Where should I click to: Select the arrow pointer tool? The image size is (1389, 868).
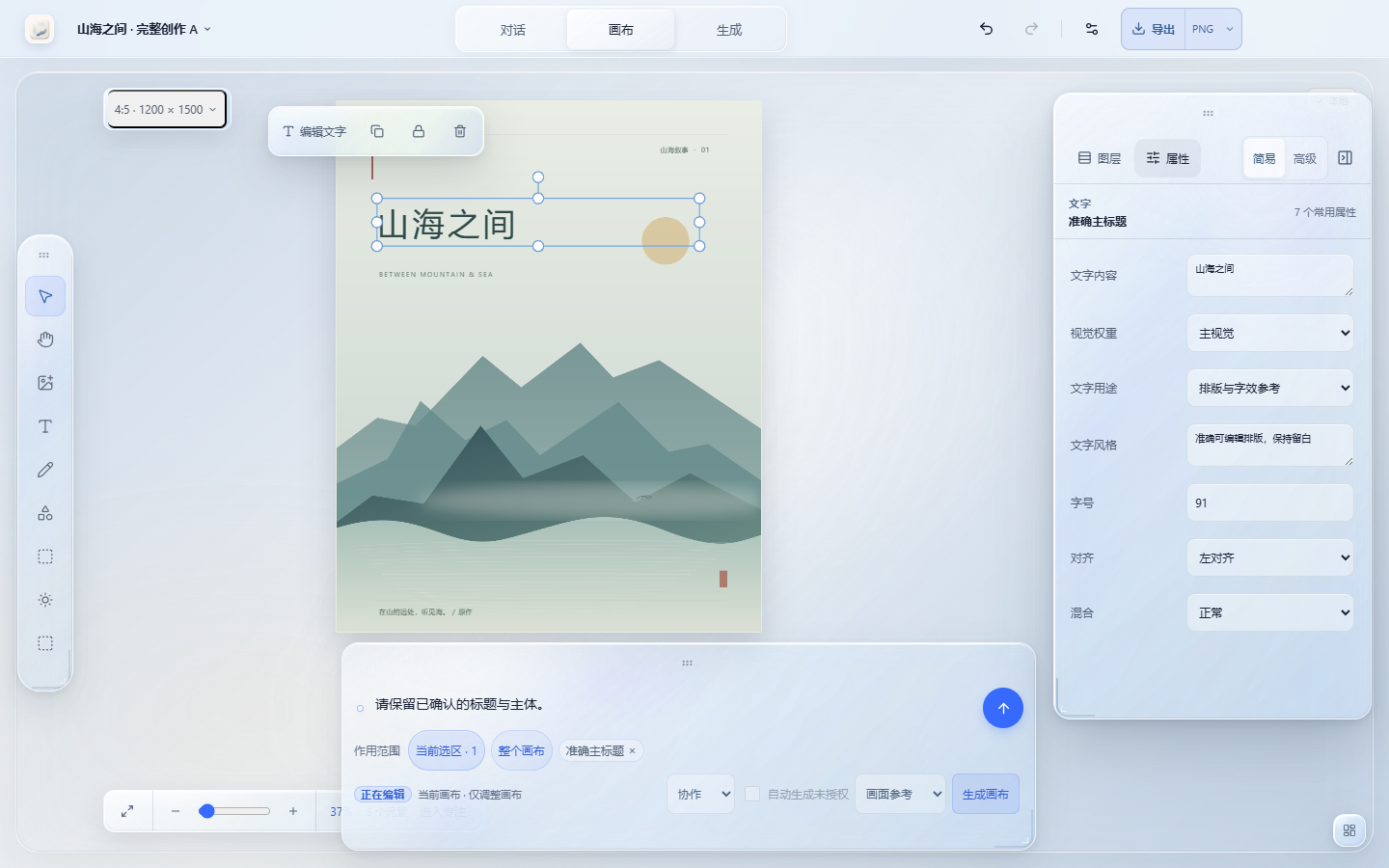click(45, 296)
